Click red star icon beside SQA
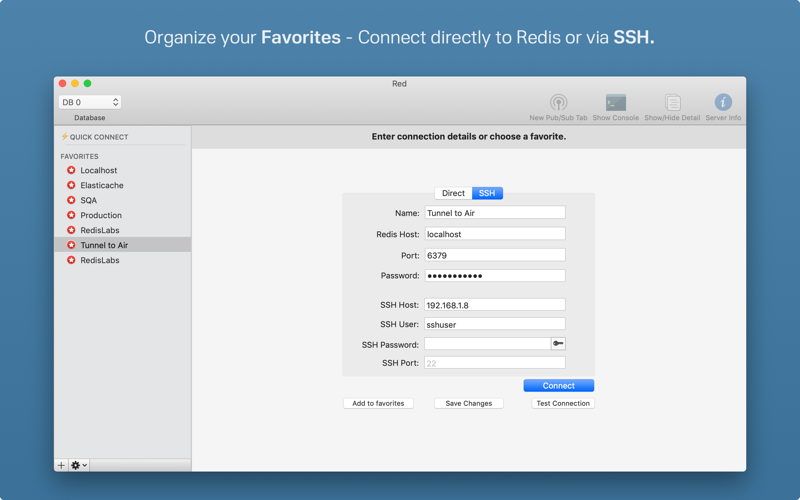This screenshot has width=800, height=500. (x=71, y=200)
